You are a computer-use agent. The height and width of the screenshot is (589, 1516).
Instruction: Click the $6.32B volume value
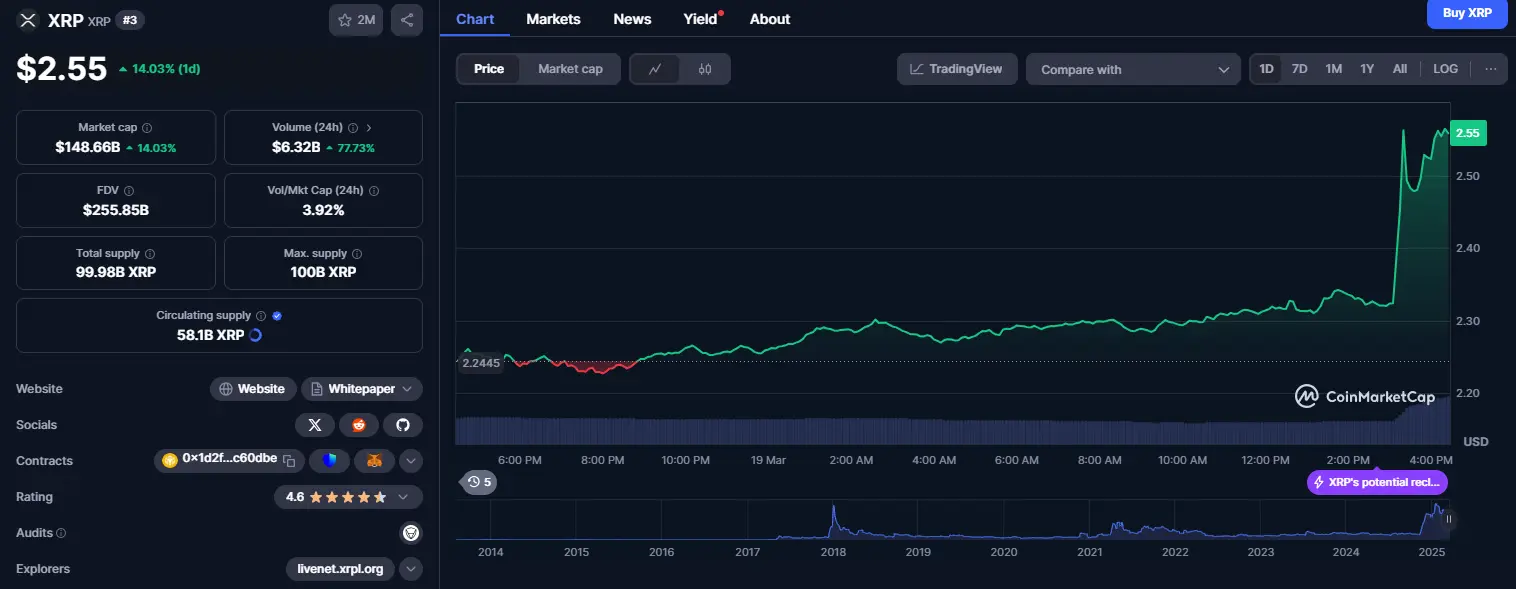point(296,147)
